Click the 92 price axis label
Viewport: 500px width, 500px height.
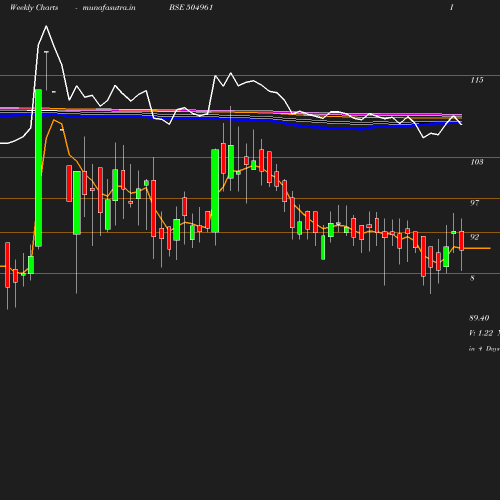coord(475,237)
